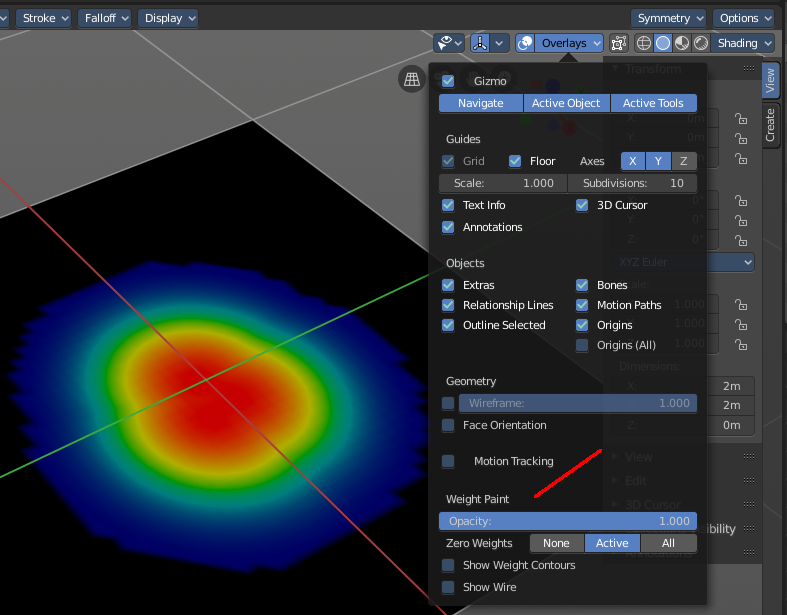
Task: Toggle the Navigate gizmo button
Action: click(481, 103)
